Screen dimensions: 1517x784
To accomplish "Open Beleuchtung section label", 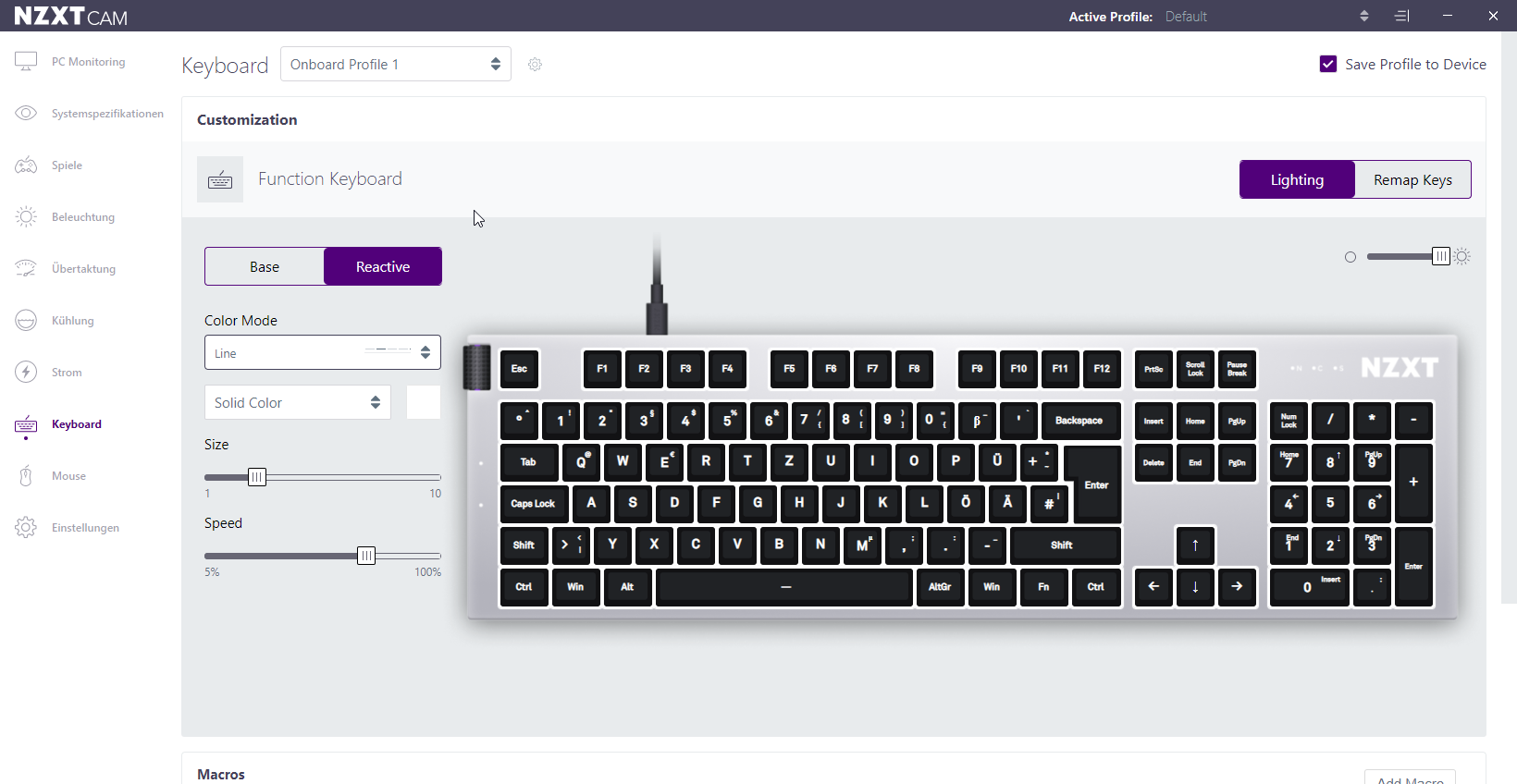I will click(x=83, y=217).
